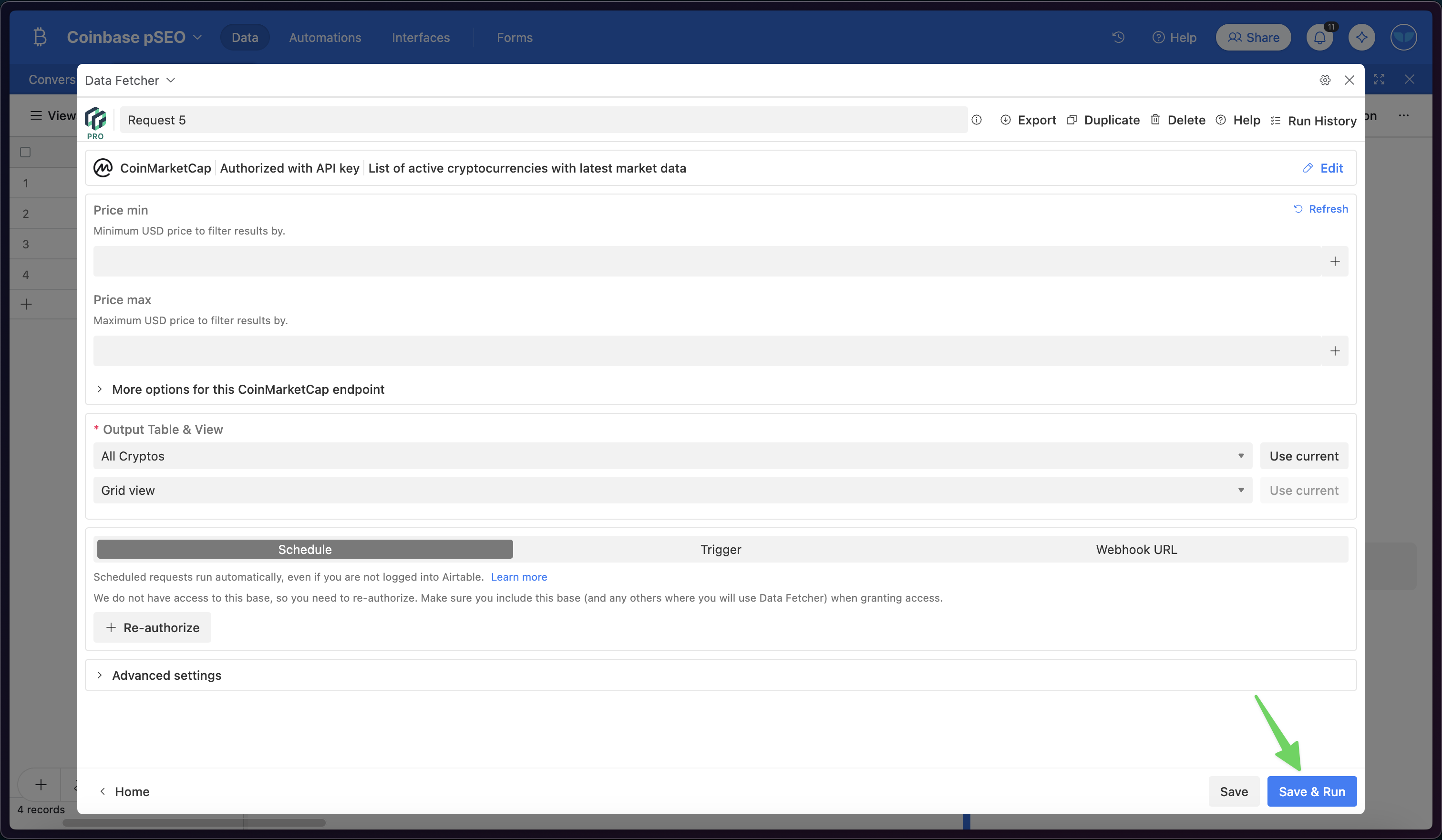Click the AI sparkle icon in header
This screenshot has width=1442, height=840.
tap(1361, 38)
